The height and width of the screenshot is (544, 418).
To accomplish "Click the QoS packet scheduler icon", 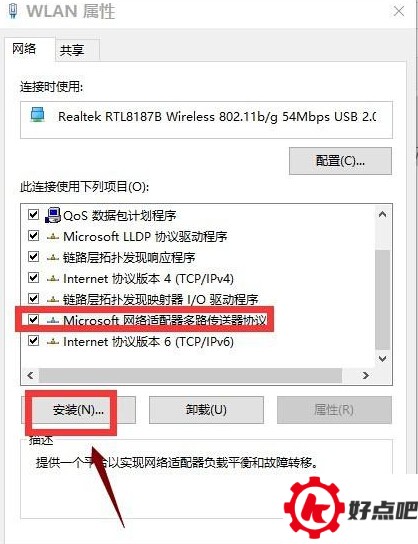I will 53,215.
